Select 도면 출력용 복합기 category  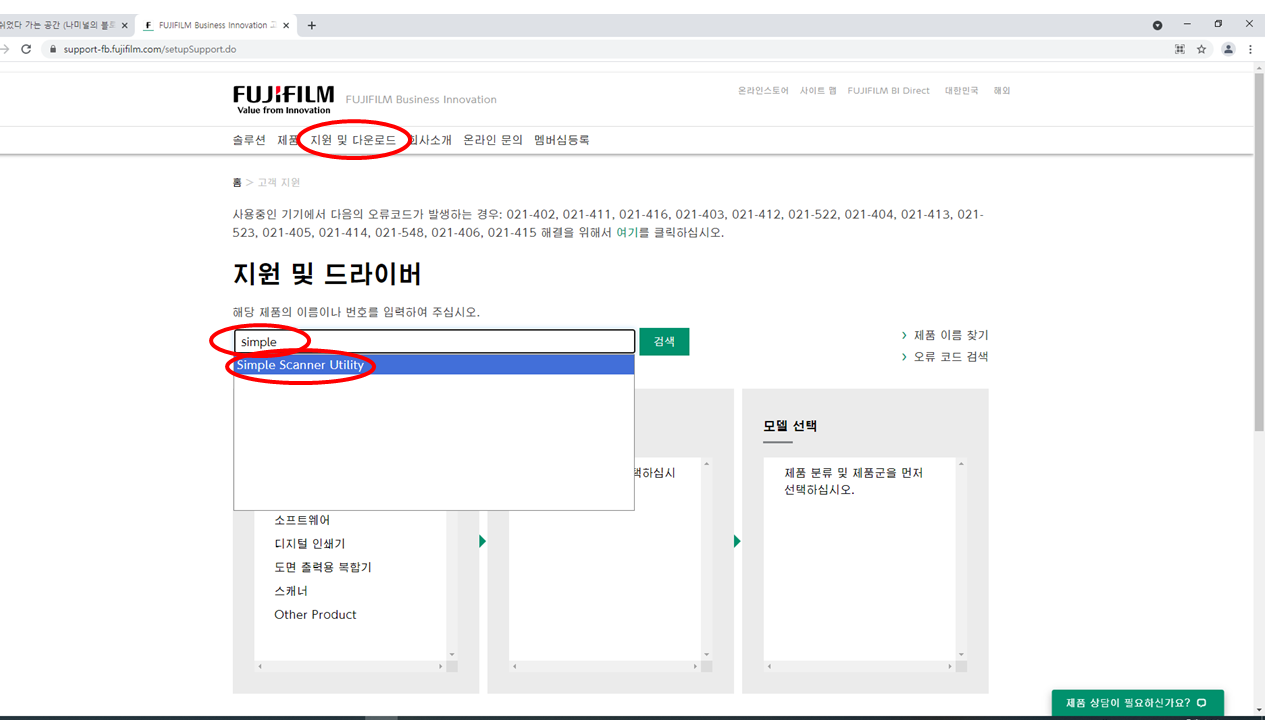coord(323,567)
